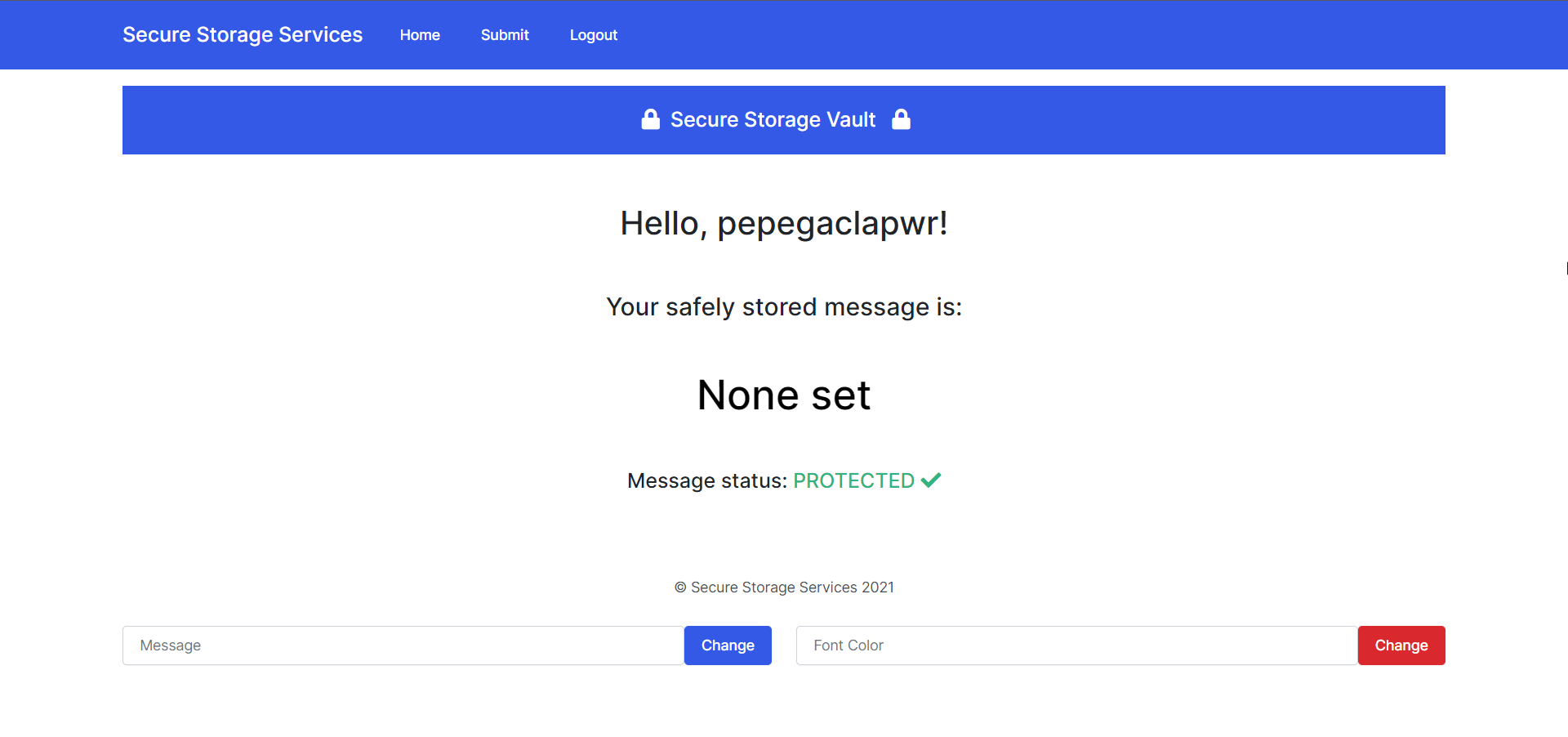Click the green checkmark beside PROTECTED
1568x737 pixels.
pos(931,480)
